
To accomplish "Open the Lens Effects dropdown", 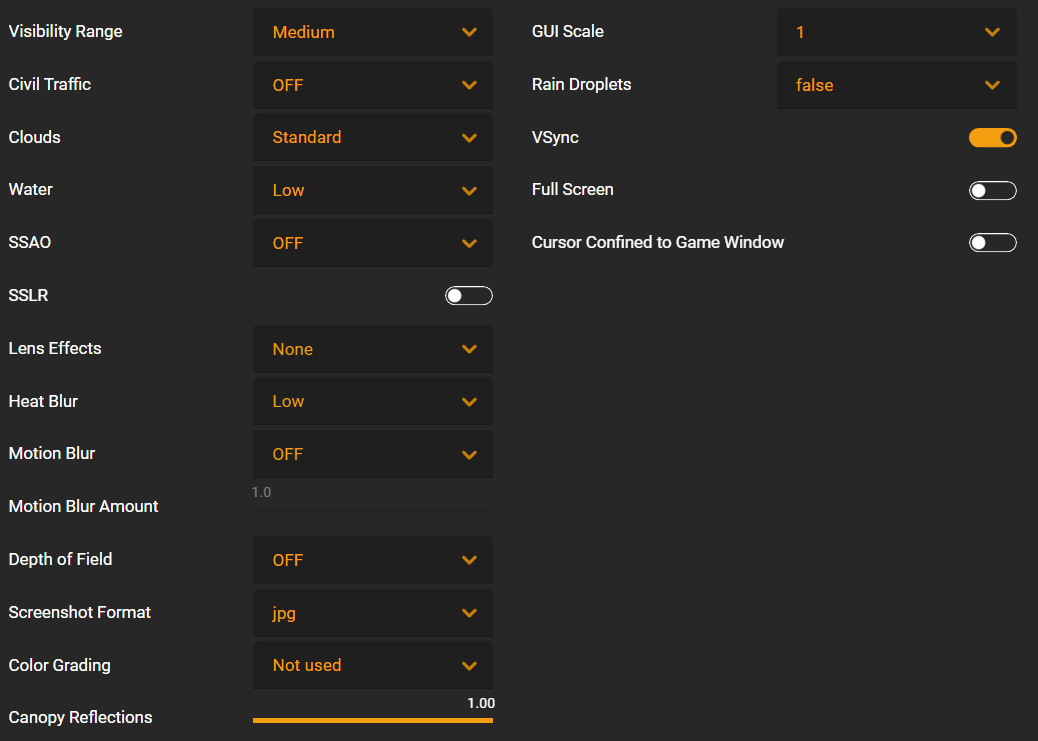I will [x=373, y=349].
